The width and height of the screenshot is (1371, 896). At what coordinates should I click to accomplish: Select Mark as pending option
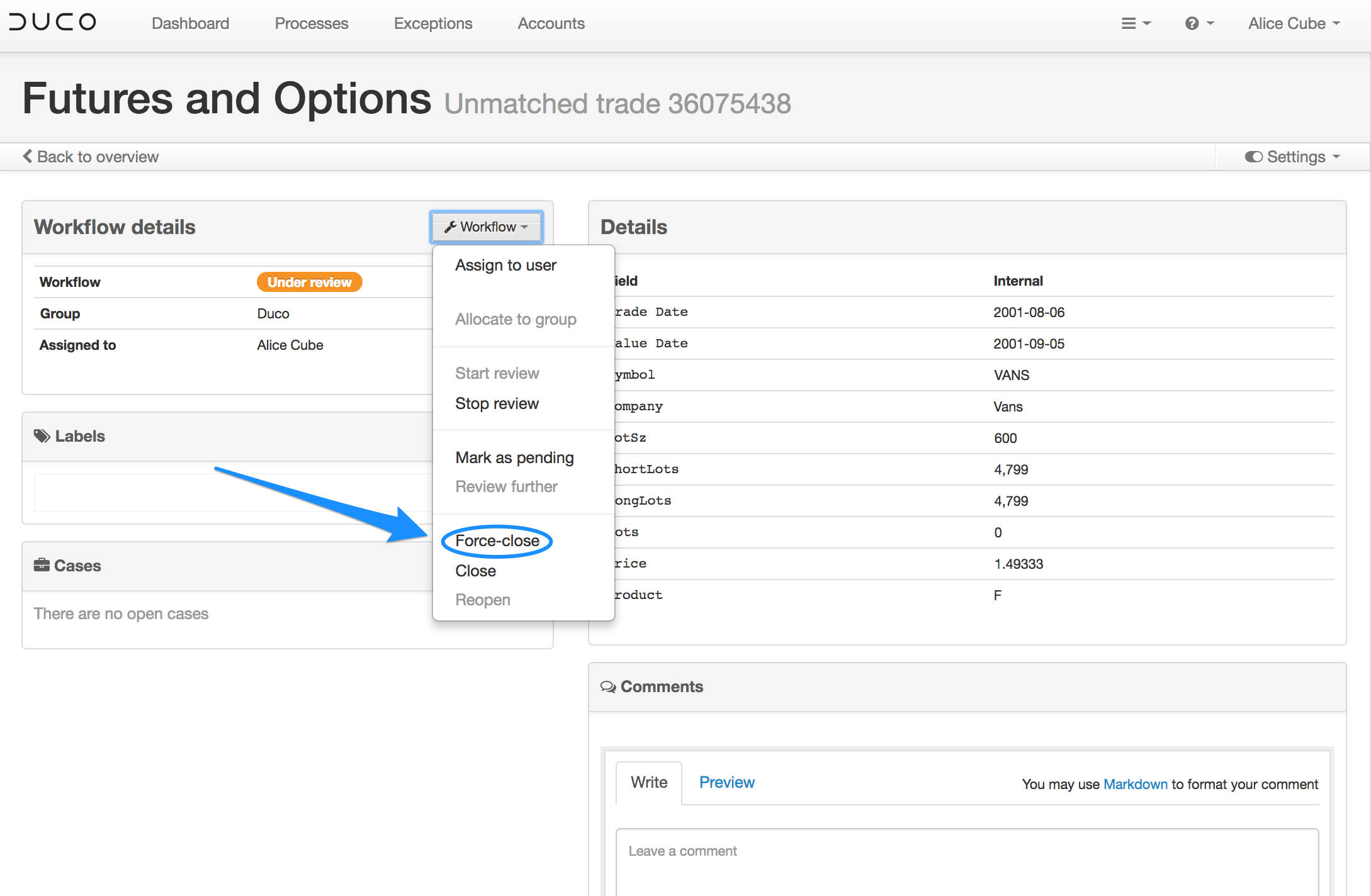coord(514,457)
